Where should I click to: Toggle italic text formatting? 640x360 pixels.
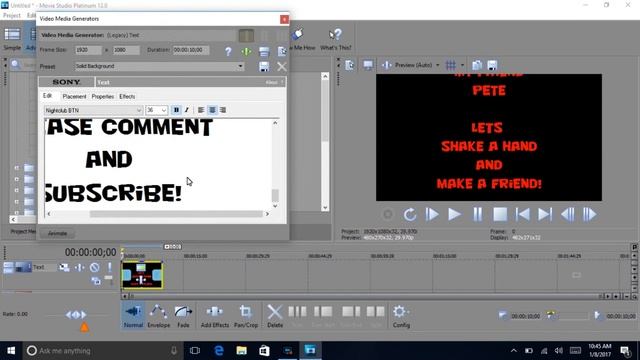pos(187,110)
